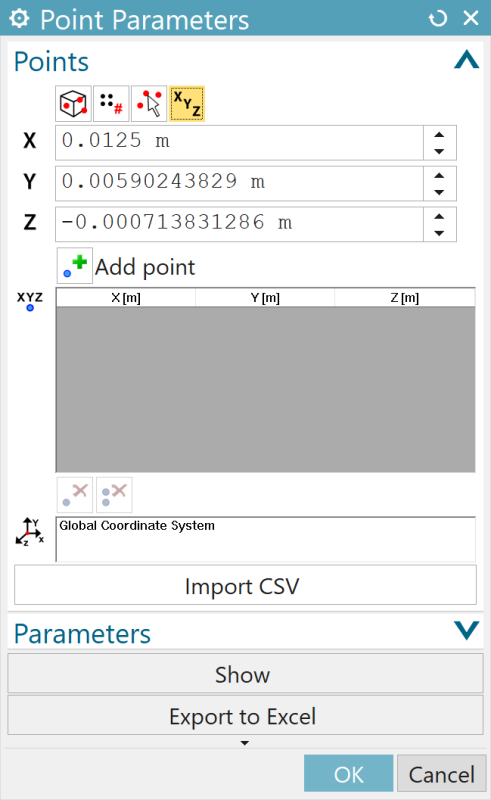
Task: Increase the X value with up arrow
Action: point(439,135)
